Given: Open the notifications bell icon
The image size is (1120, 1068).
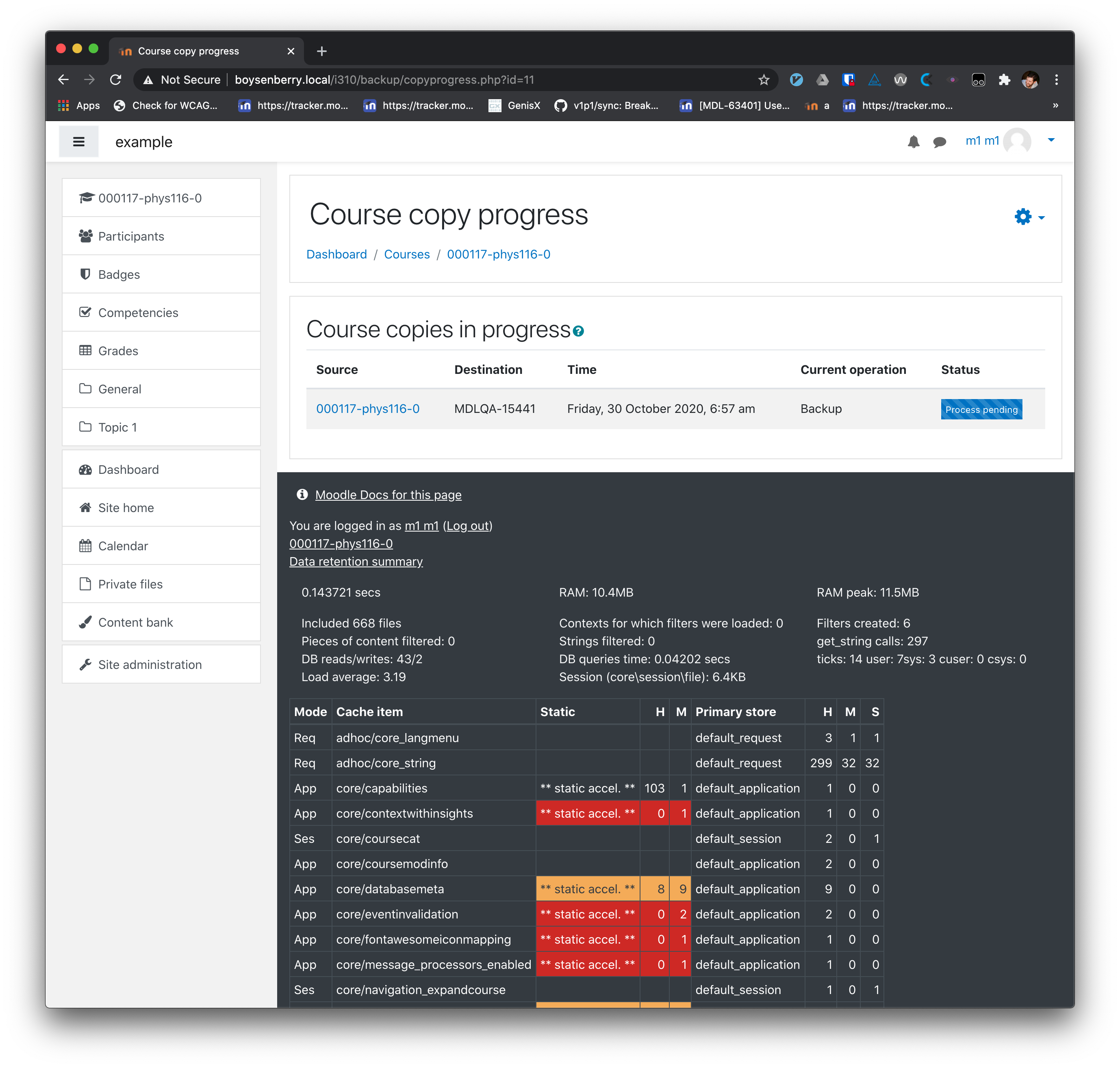Looking at the screenshot, I should click(913, 142).
